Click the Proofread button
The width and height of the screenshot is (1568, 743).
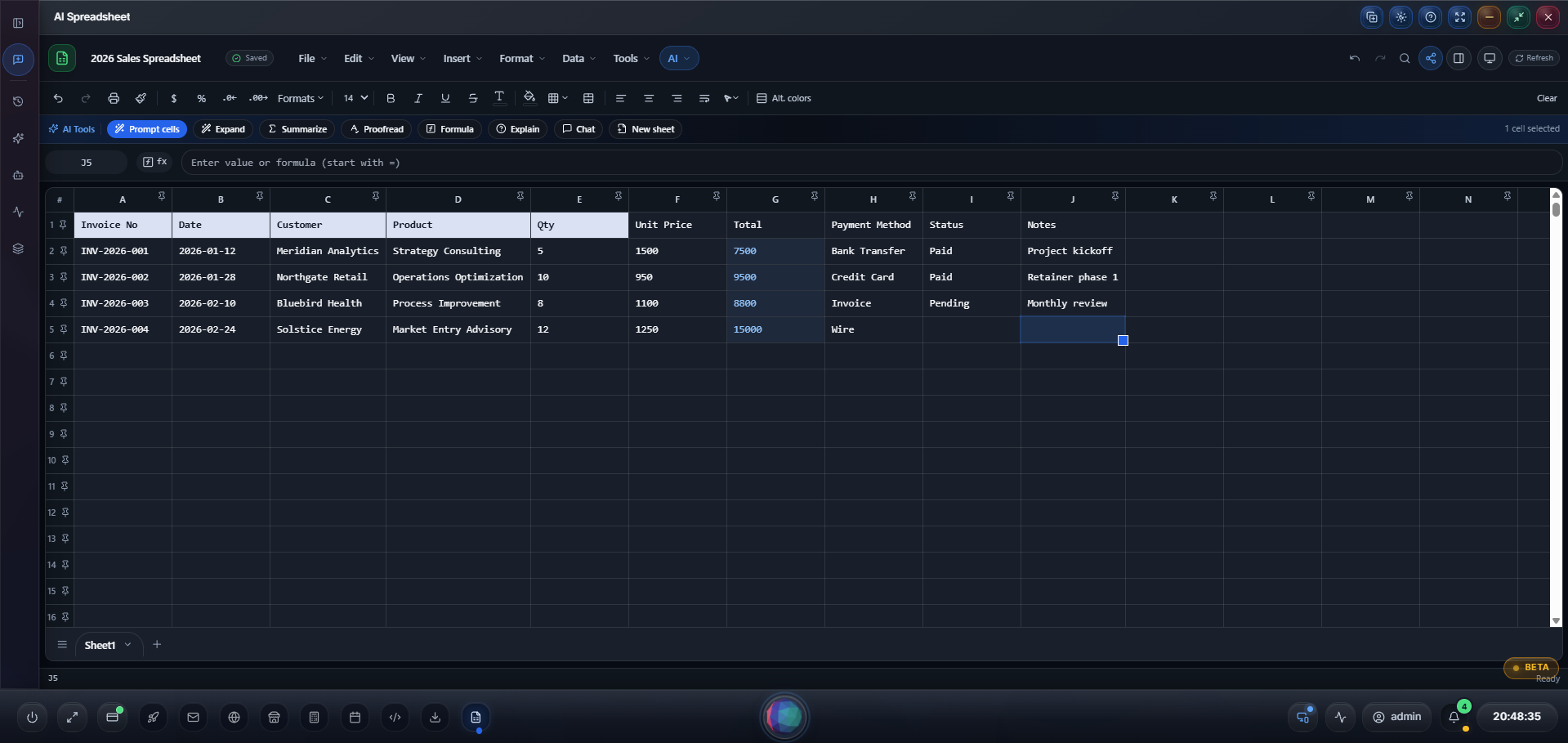click(377, 129)
